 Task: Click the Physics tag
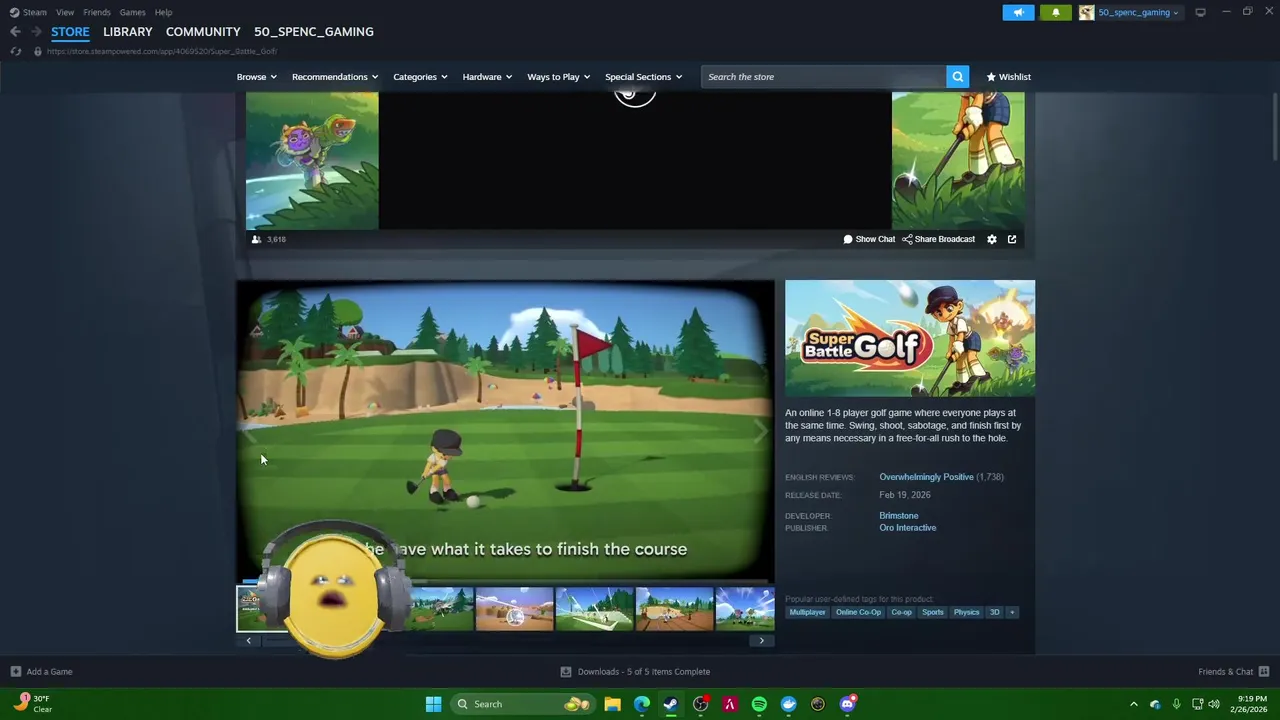coord(966,612)
